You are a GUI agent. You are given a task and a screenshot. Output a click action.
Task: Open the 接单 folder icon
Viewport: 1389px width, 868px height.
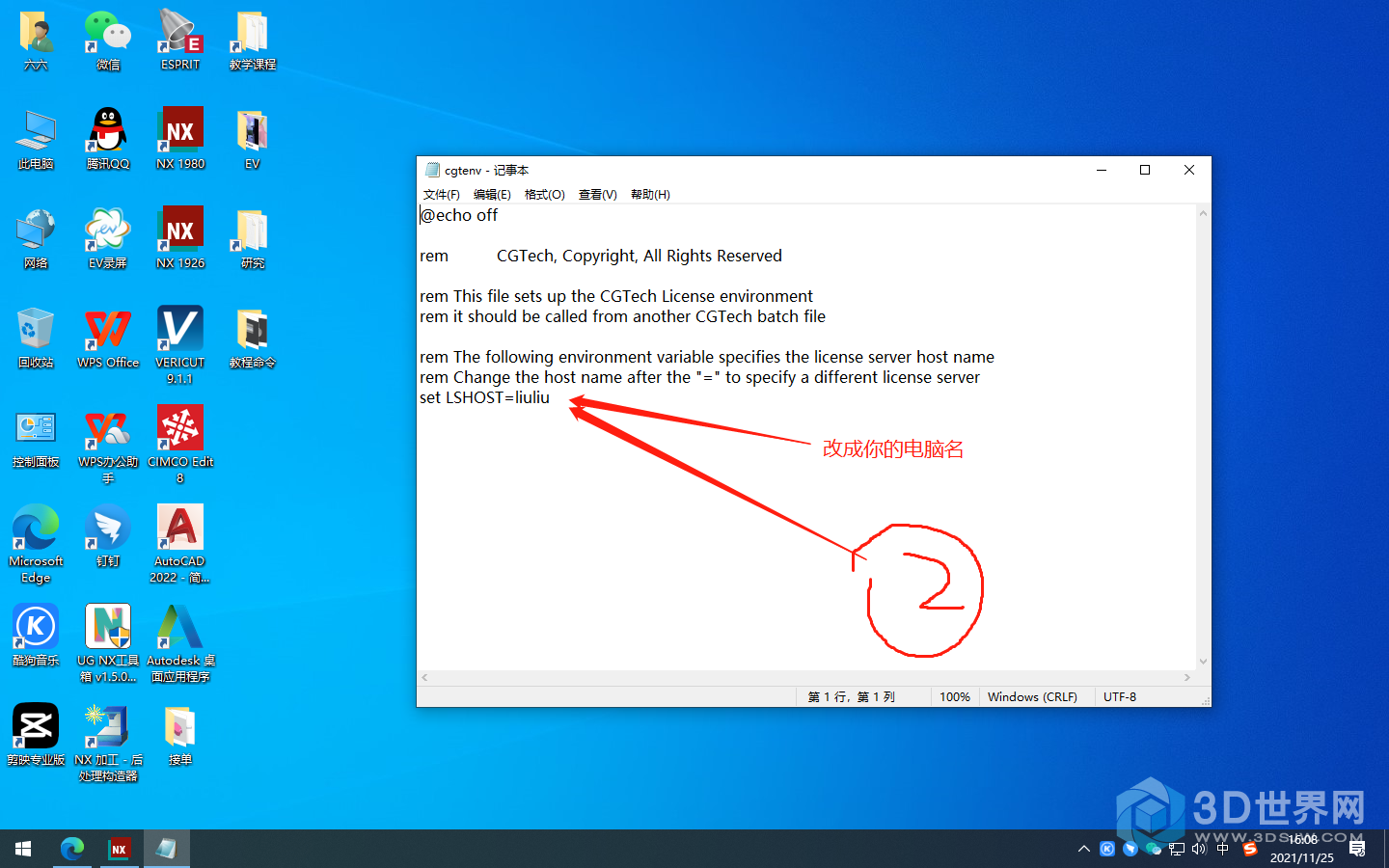point(180,735)
